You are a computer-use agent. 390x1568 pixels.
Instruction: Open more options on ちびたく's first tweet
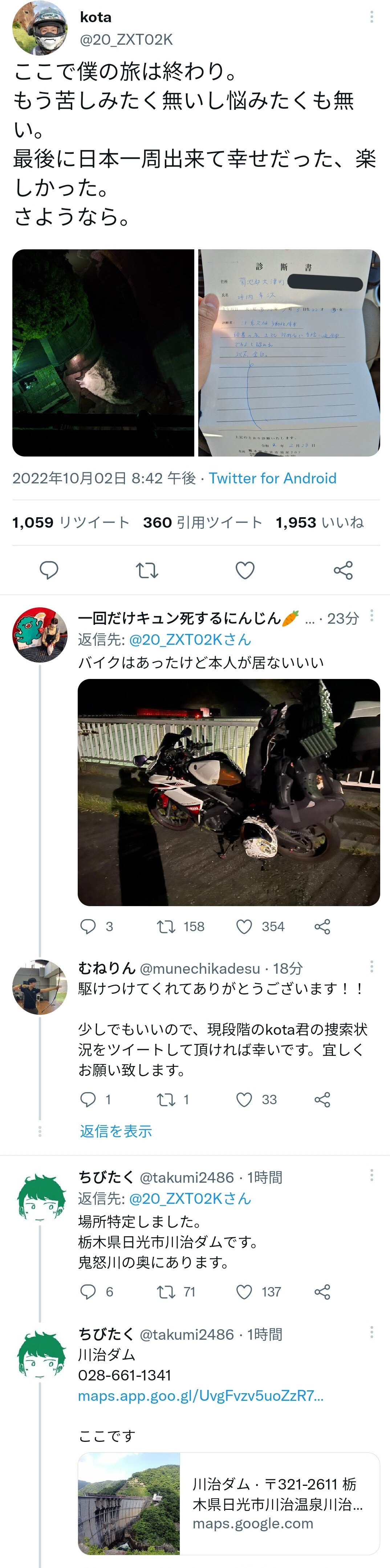[371, 1175]
